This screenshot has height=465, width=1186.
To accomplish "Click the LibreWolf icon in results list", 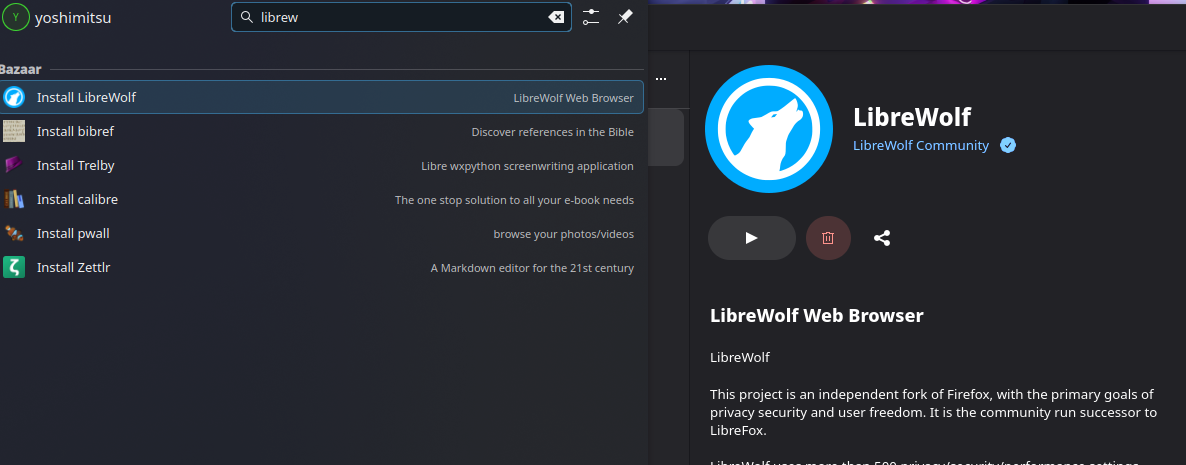I will pyautogui.click(x=14, y=98).
